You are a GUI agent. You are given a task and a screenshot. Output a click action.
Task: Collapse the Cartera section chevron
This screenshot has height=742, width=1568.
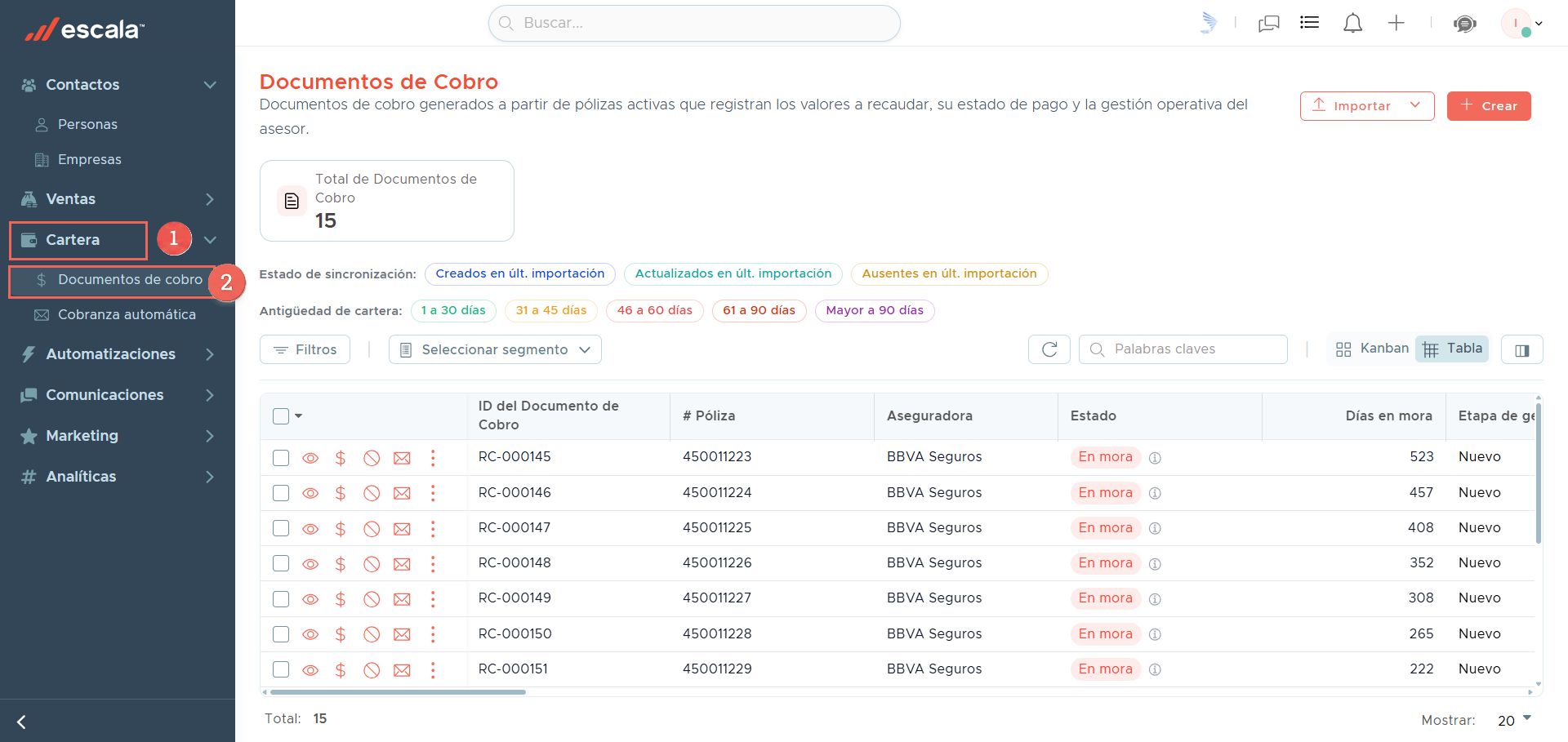point(210,240)
